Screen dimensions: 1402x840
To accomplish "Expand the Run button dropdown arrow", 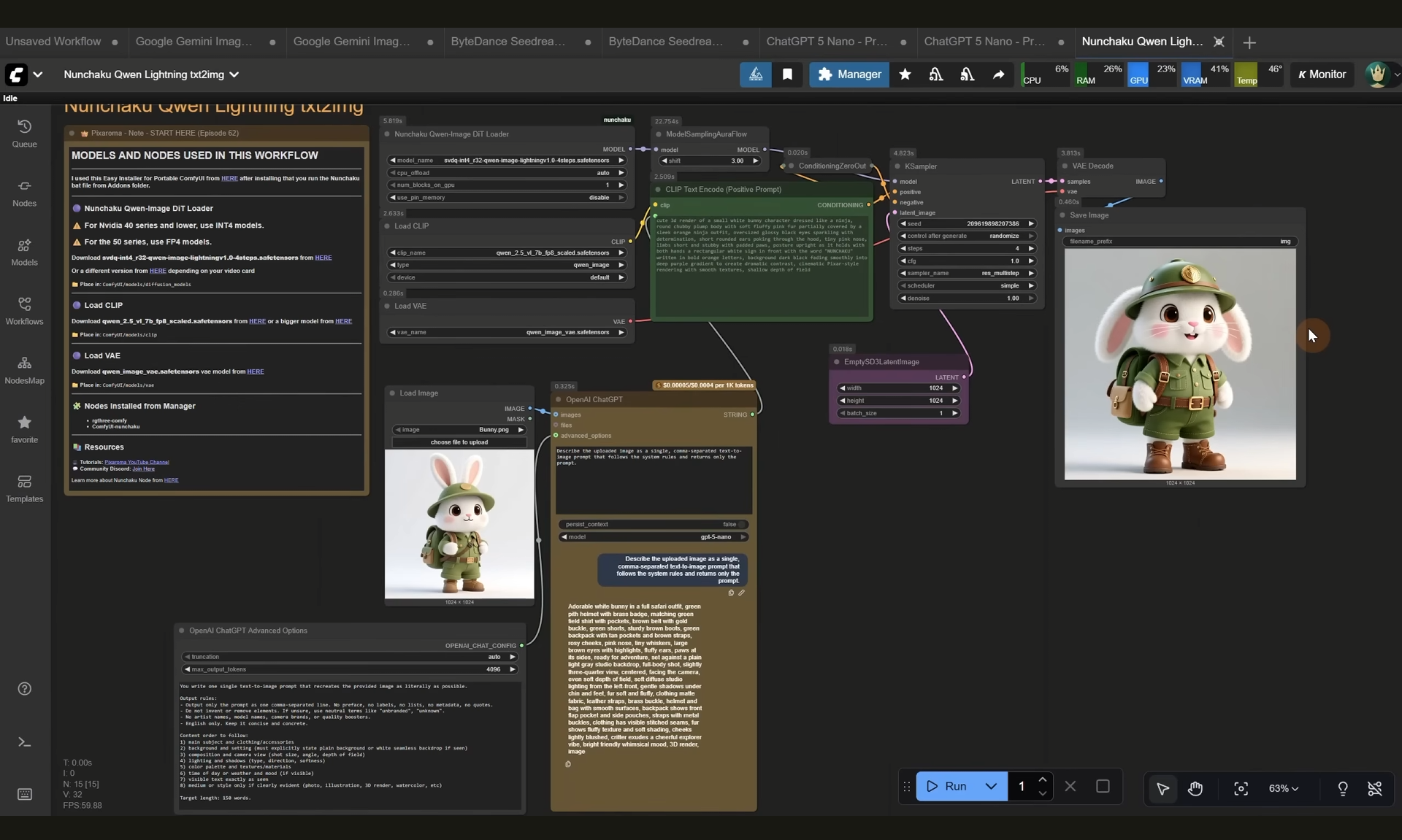I will coord(991,786).
